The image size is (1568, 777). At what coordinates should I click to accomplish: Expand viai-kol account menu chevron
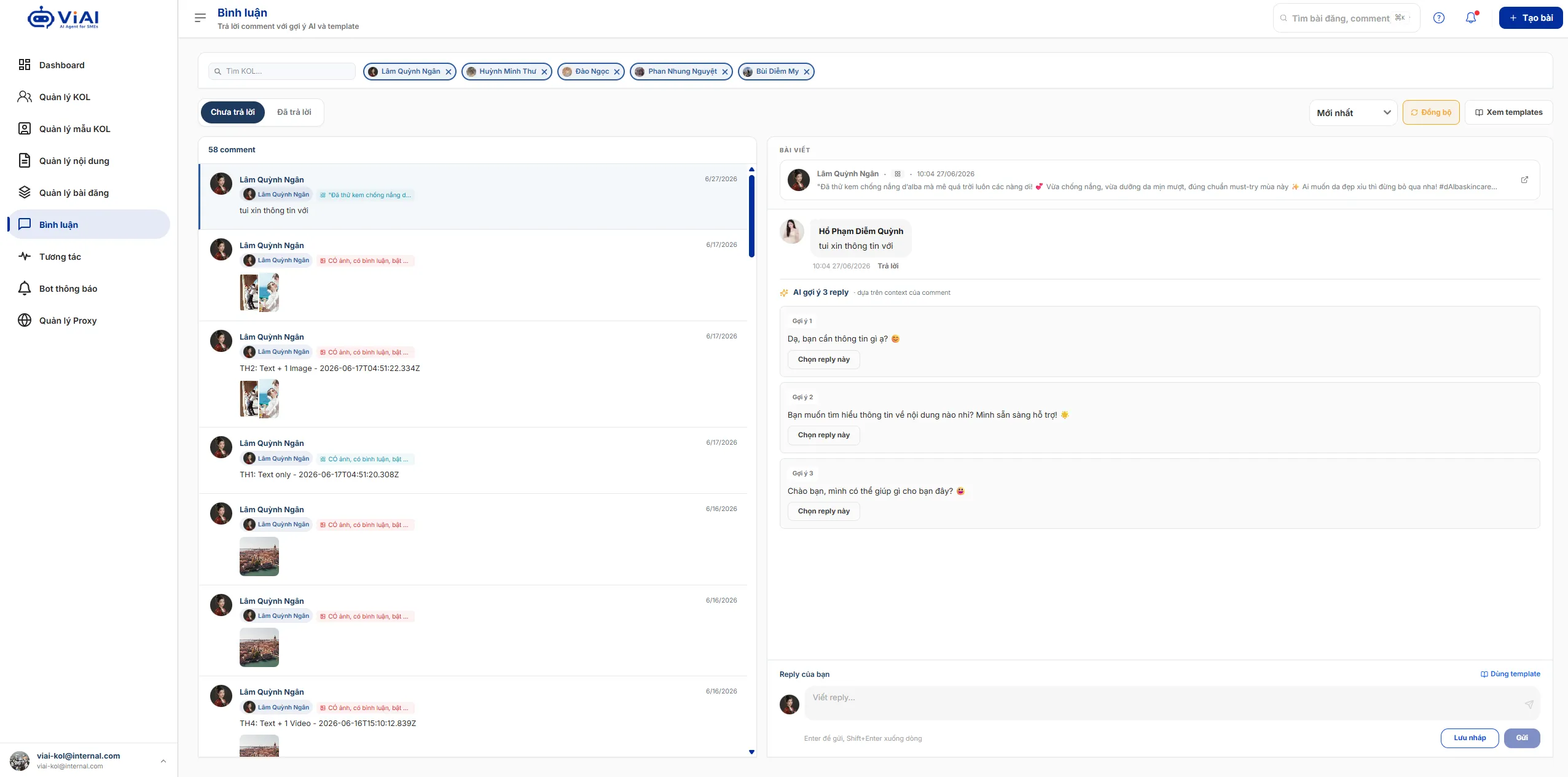[163, 761]
